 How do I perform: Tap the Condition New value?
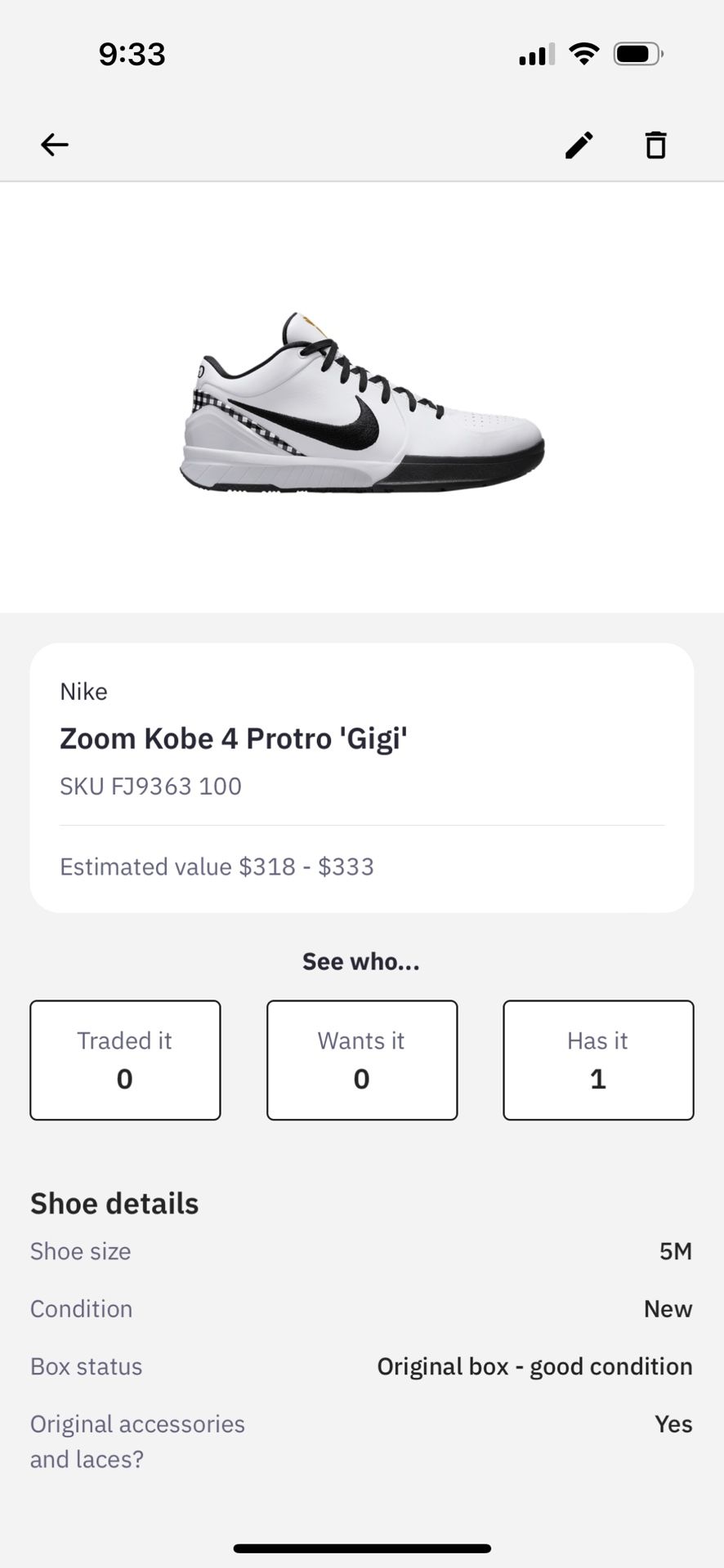pyautogui.click(x=668, y=1308)
